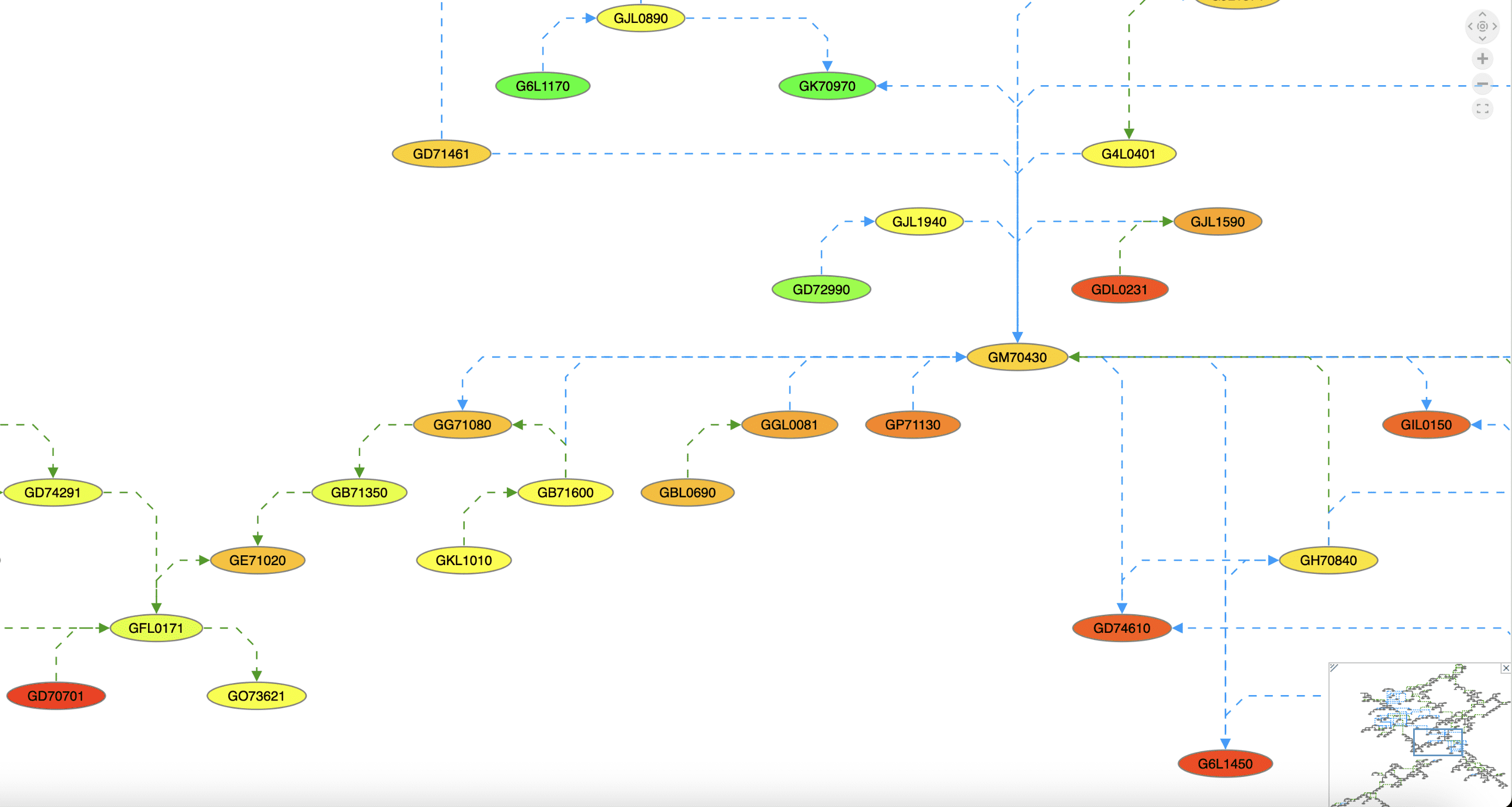Zoom out with the minus button
Image resolution: width=1512 pixels, height=807 pixels.
pos(1483,84)
